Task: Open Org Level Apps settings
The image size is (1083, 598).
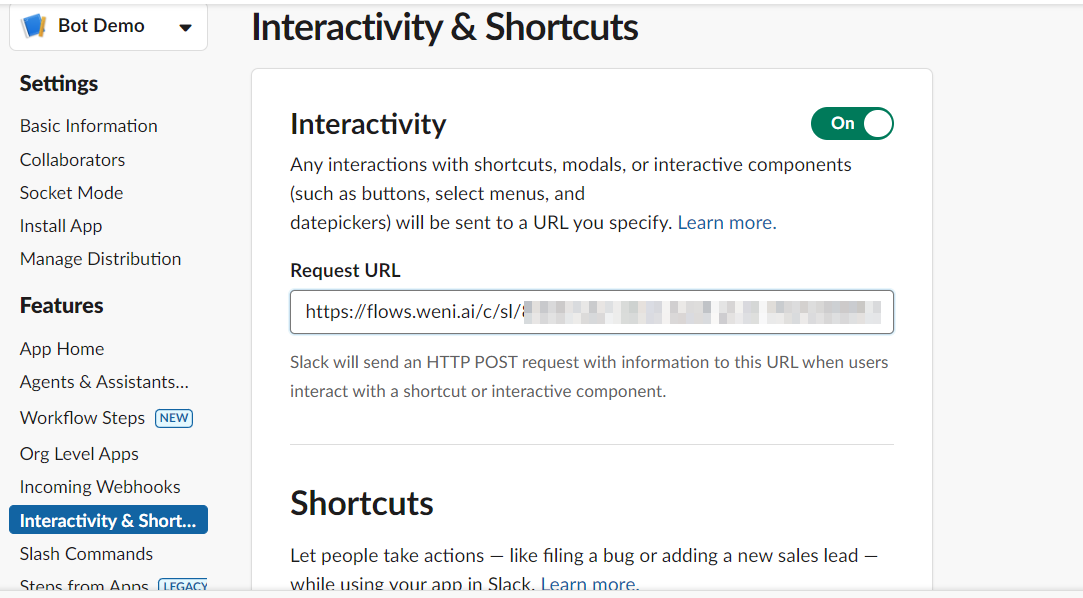Action: pos(78,453)
